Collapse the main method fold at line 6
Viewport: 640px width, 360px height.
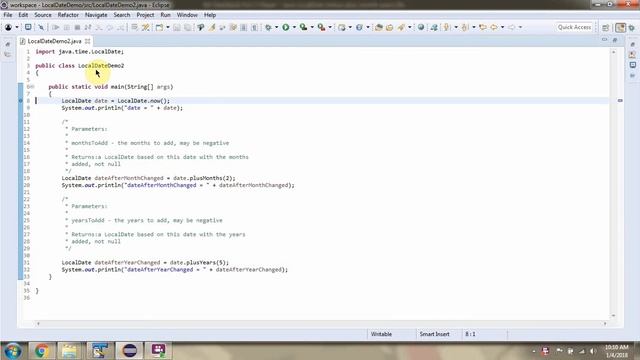(x=32, y=87)
